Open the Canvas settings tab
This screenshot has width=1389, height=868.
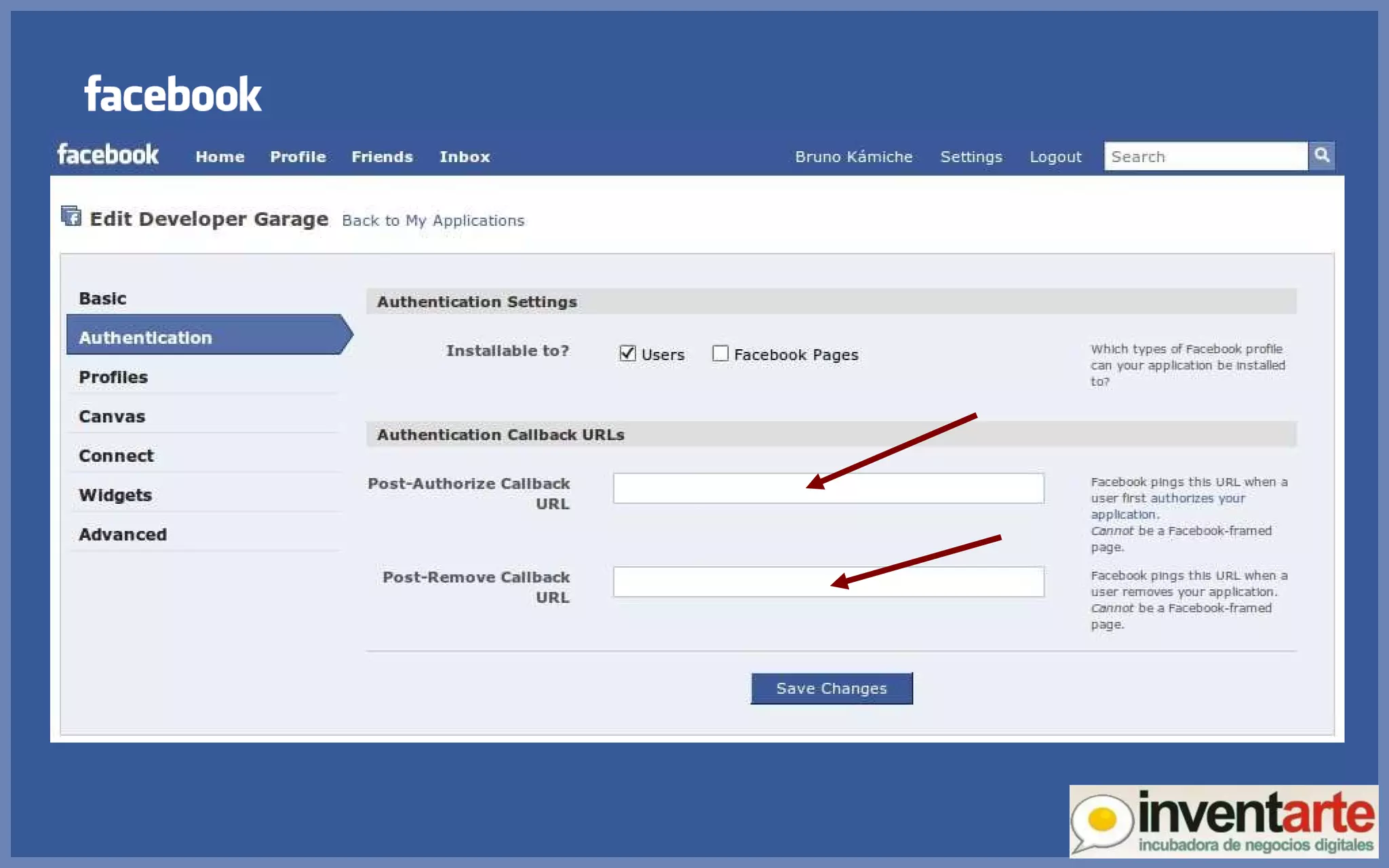[x=112, y=416]
